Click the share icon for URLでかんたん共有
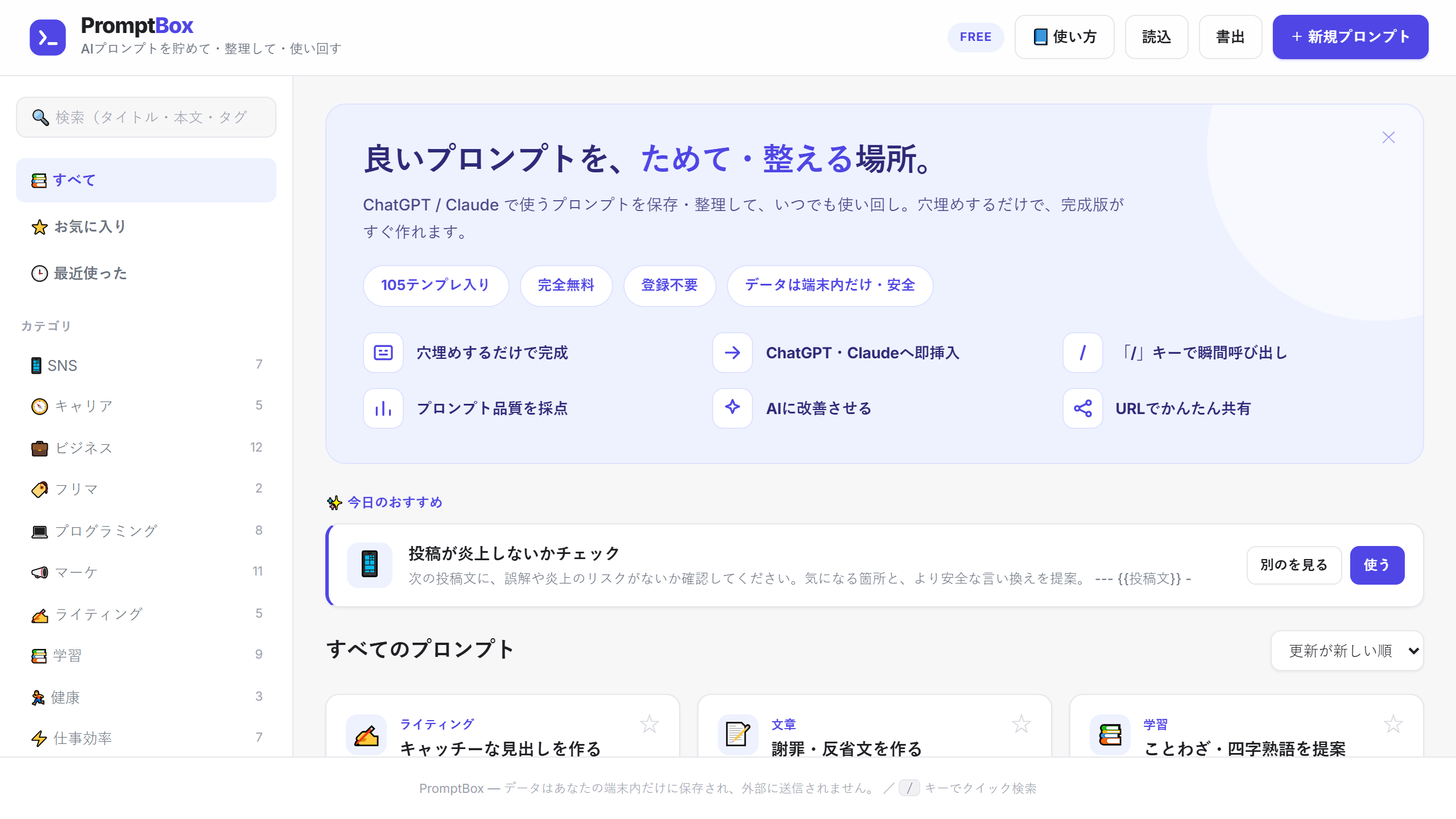This screenshot has height=819, width=1456. [x=1083, y=408]
